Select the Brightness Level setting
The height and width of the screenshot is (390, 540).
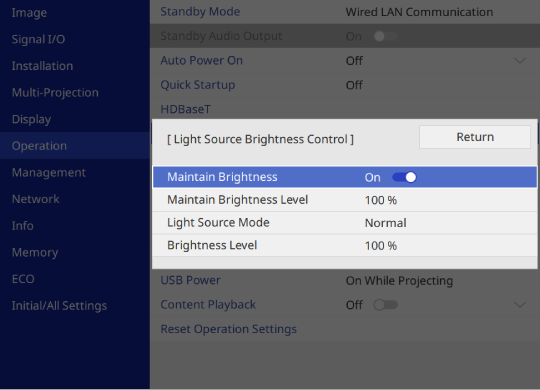tap(345, 246)
